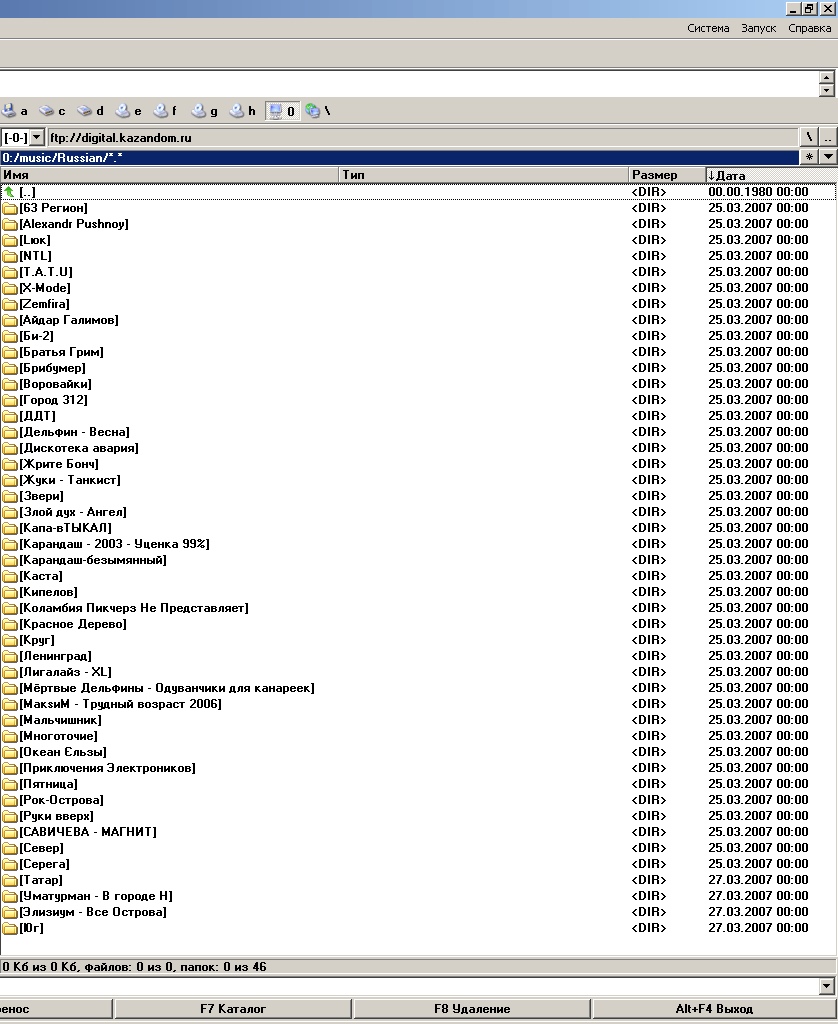
Task: Select the Город 312 folder
Action: coord(418,400)
